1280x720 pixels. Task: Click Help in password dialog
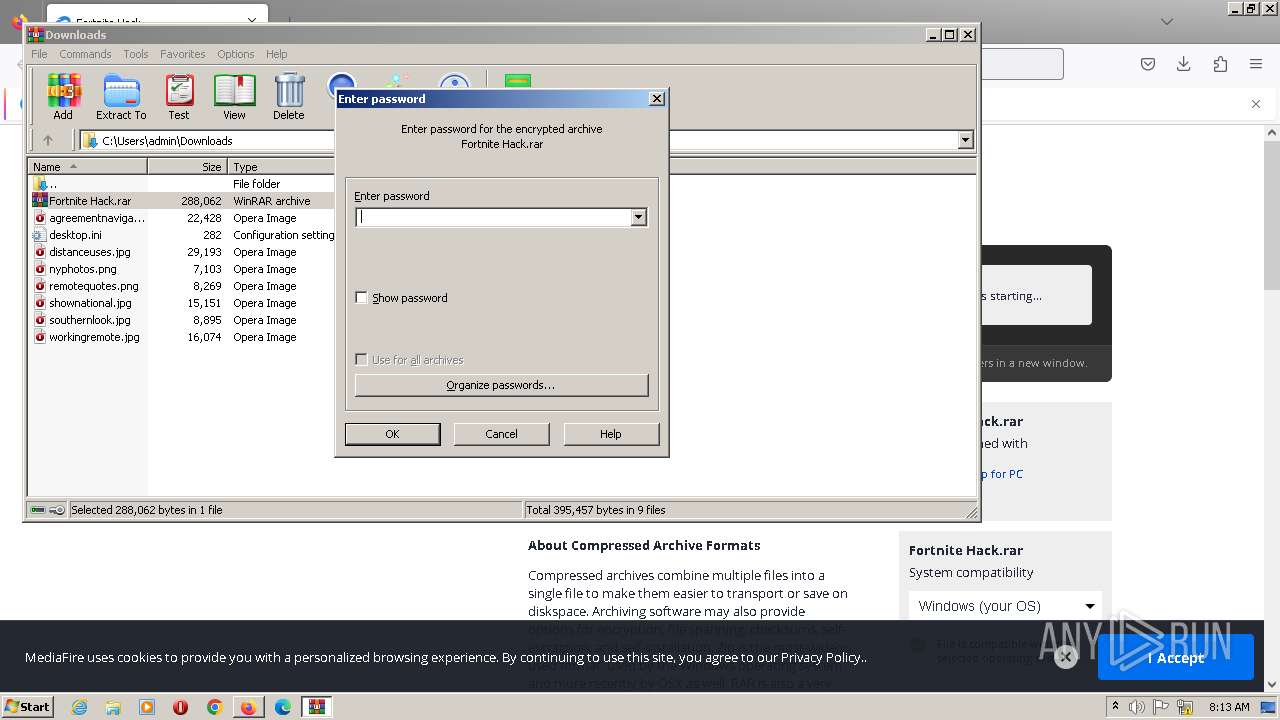tap(611, 434)
